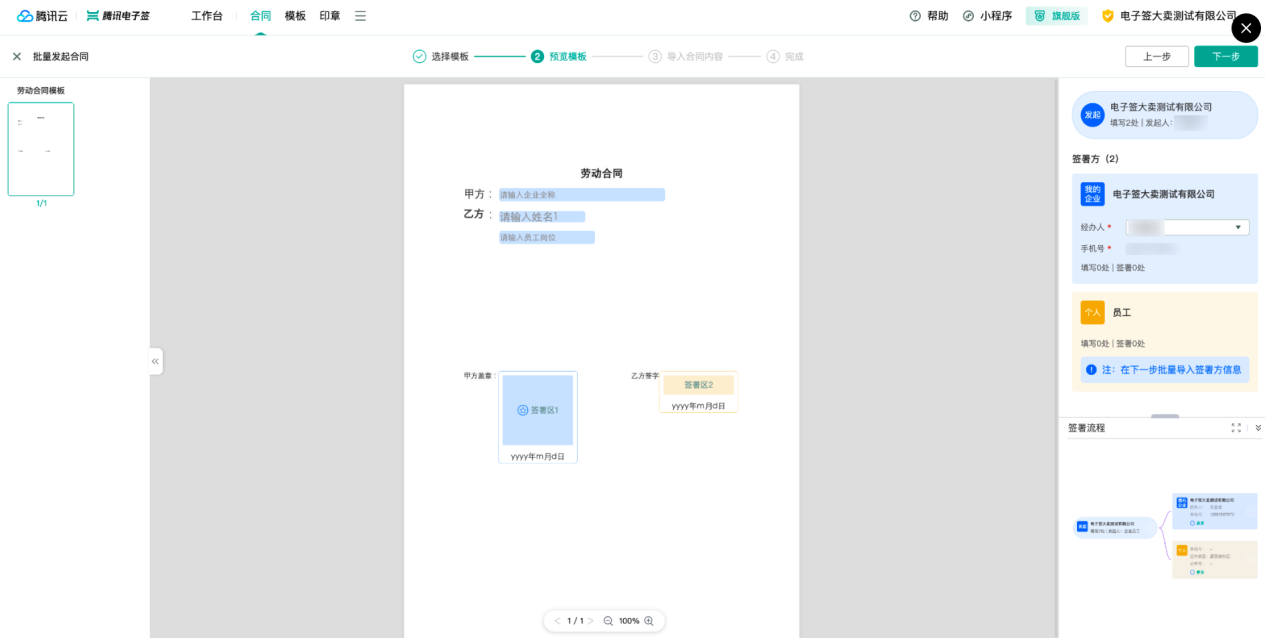
Task: Collapse the left thumbnail panel
Action: (x=155, y=361)
